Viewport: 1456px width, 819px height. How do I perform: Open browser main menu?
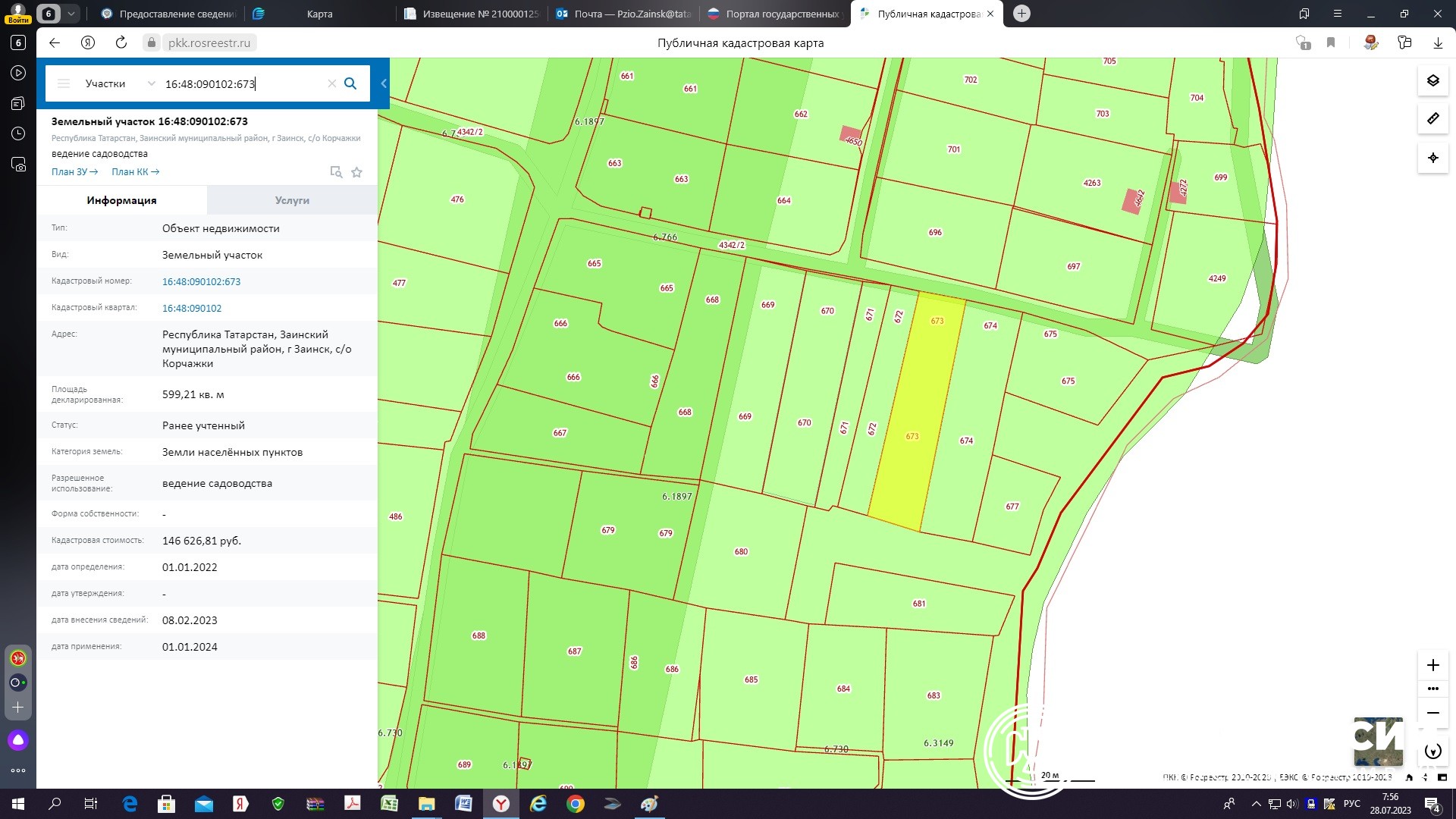point(1338,14)
